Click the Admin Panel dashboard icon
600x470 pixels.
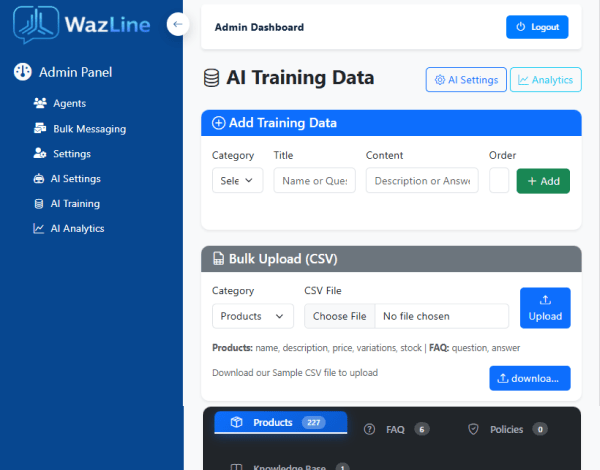23,72
